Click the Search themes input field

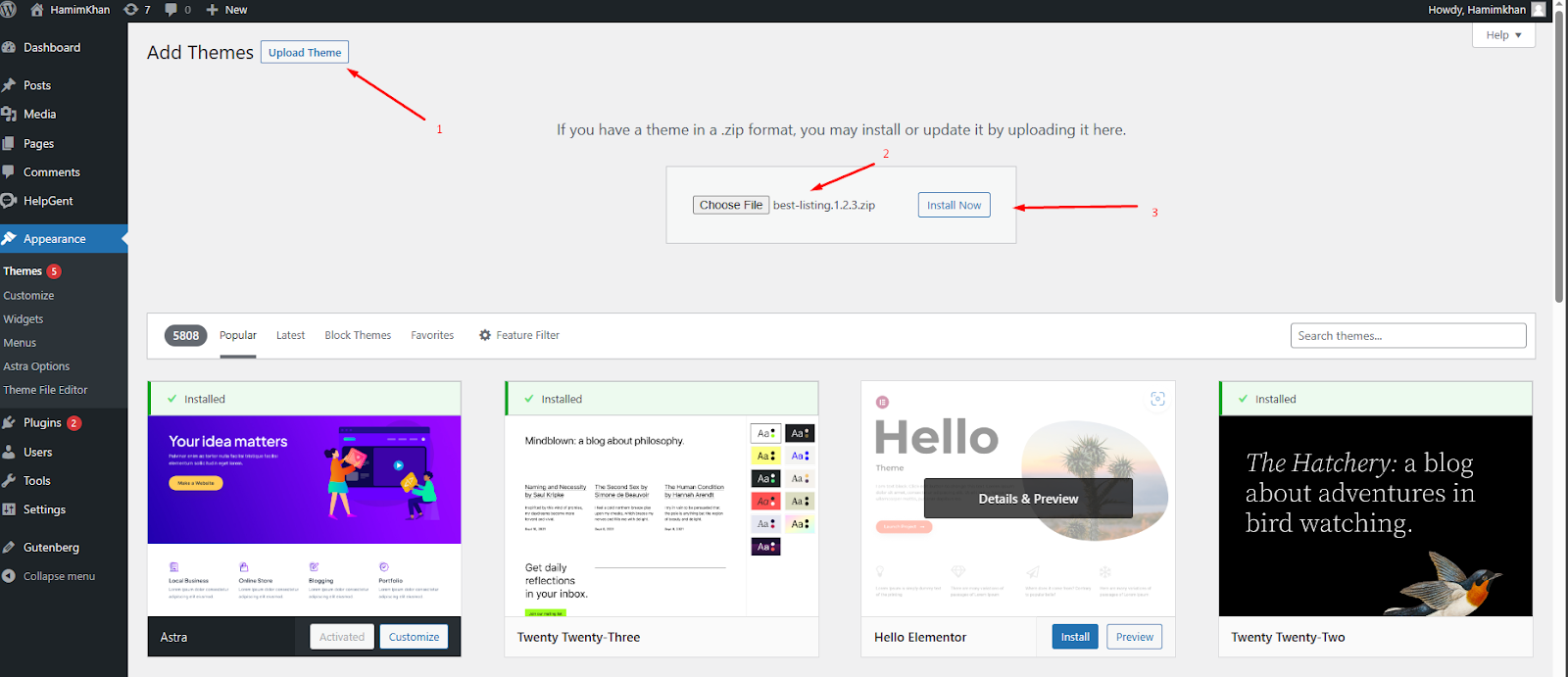pyautogui.click(x=1408, y=335)
